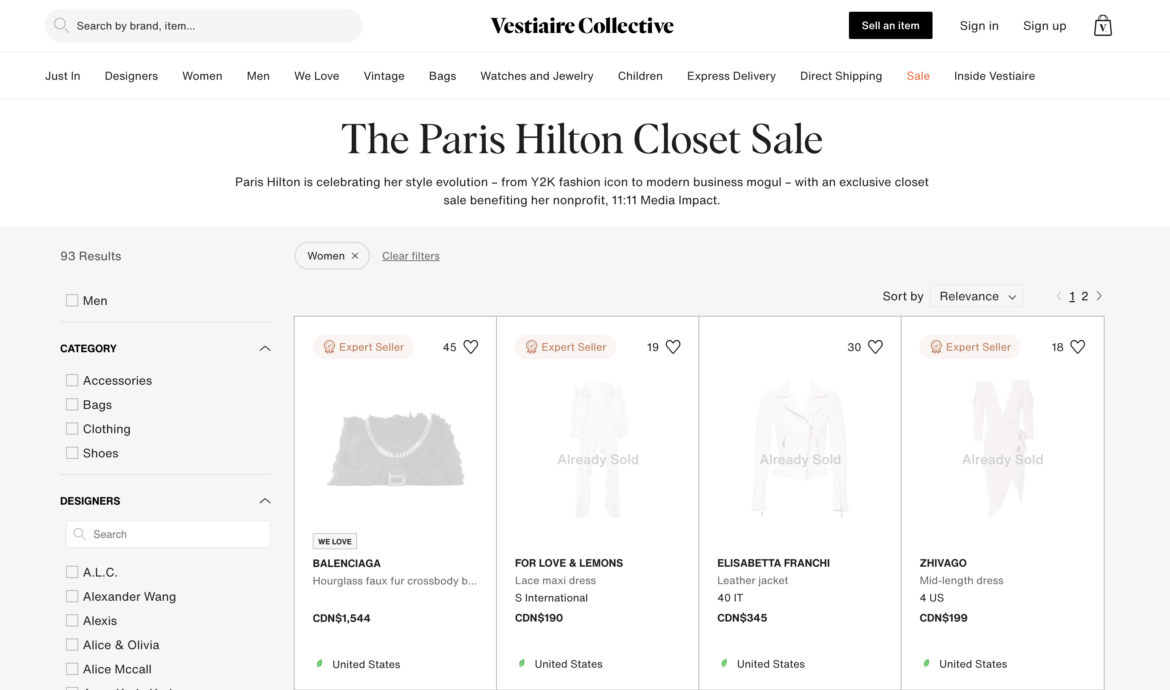The width and height of the screenshot is (1170, 690).
Task: Open the shopping cart
Action: [x=1103, y=25]
